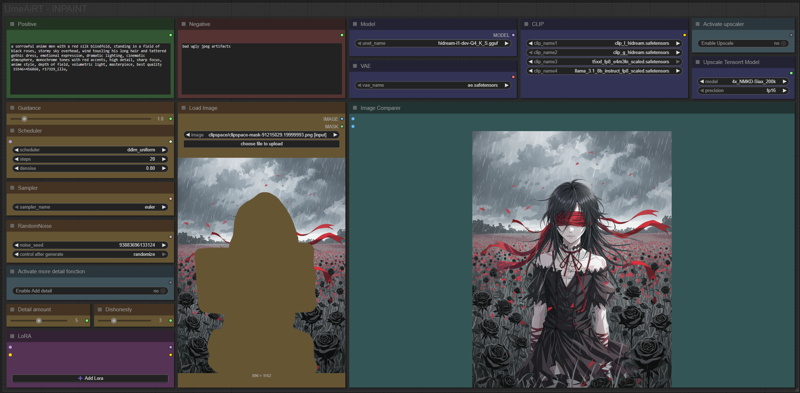Screen dimensions: 800x393
Task: Click the green output port on Positive node
Action: pyautogui.click(x=170, y=35)
